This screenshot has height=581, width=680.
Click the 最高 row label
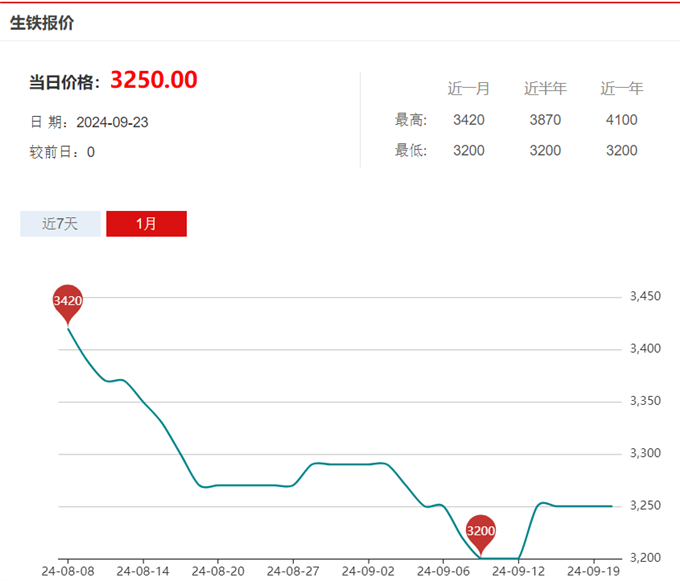point(411,120)
